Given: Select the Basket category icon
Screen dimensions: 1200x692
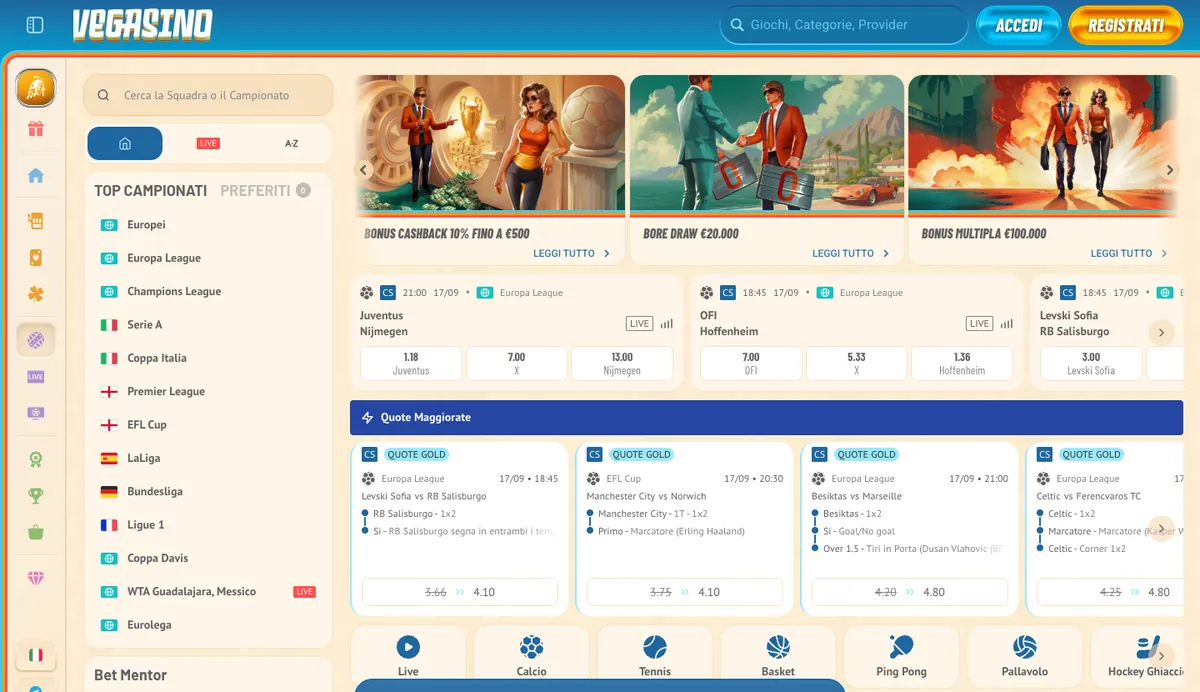Looking at the screenshot, I should click(x=778, y=654).
